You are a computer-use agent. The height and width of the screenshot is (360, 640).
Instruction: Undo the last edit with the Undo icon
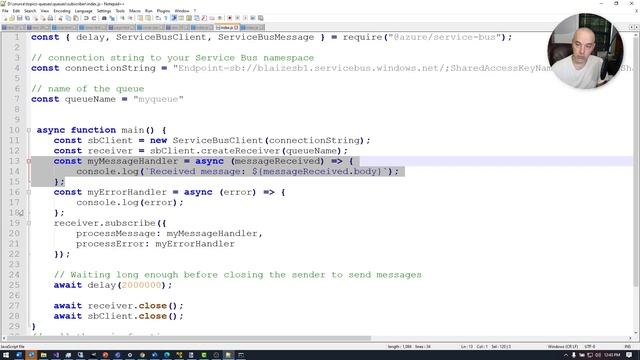[86, 18]
